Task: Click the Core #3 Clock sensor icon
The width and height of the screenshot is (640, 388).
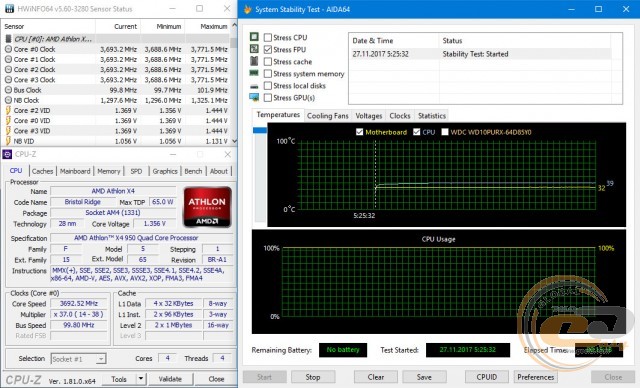Action: pos(8,80)
